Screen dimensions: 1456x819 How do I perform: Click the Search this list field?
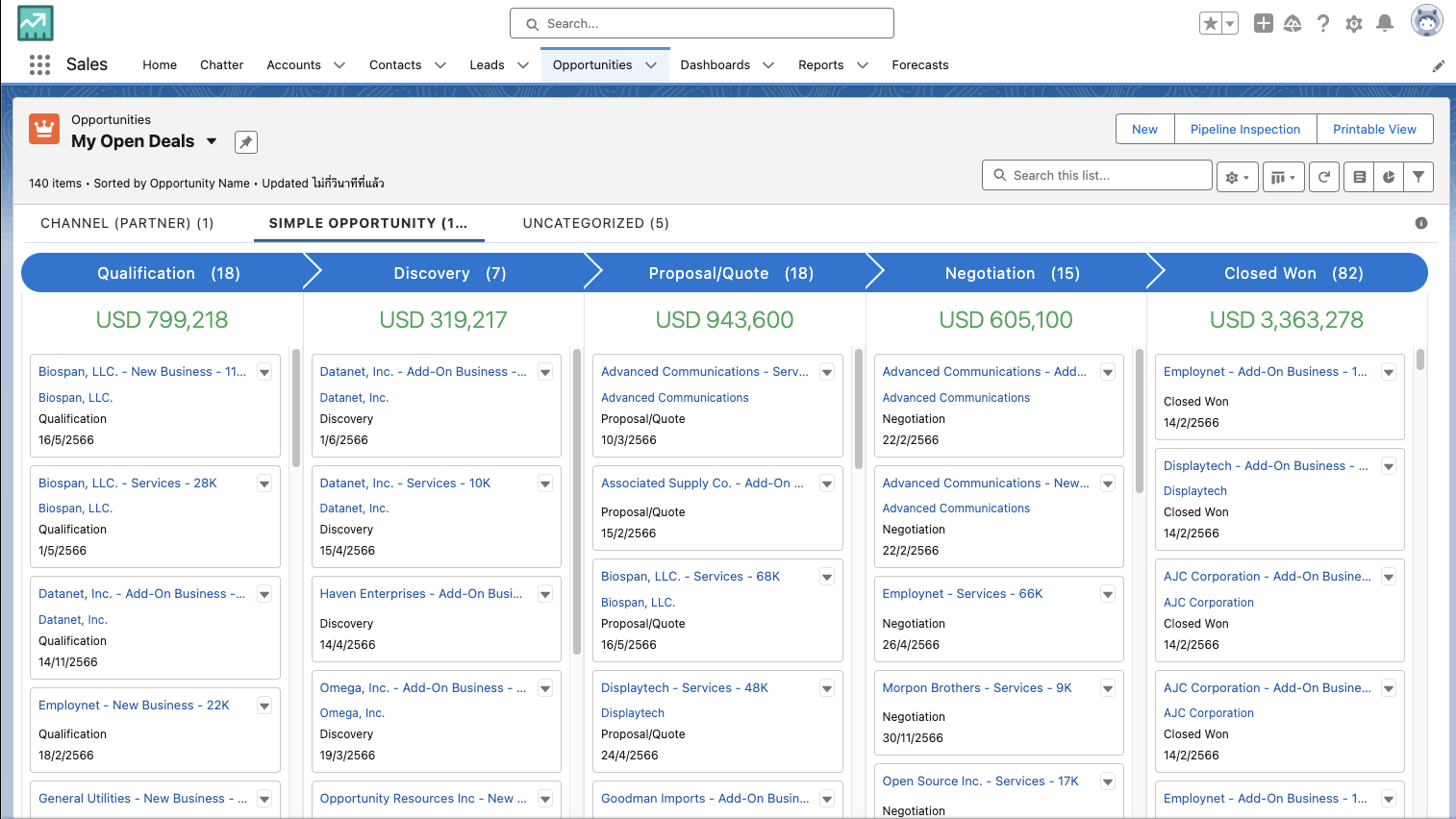pos(1097,175)
